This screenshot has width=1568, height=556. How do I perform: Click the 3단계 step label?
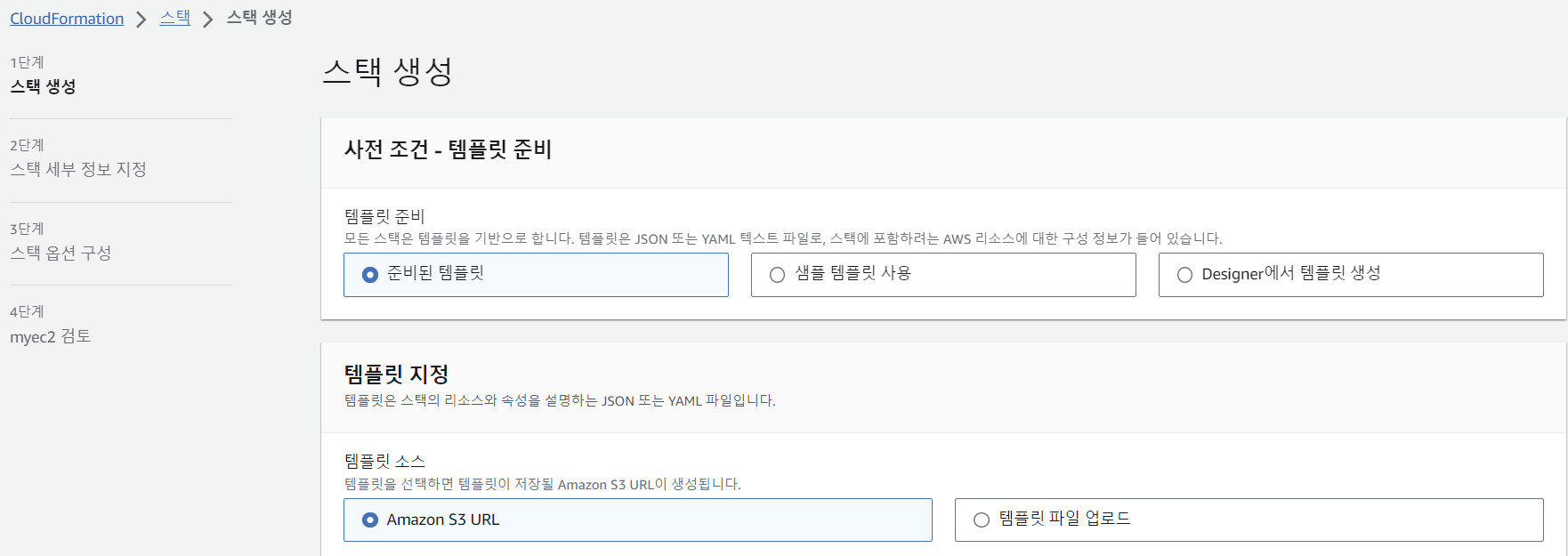pyautogui.click(x=27, y=229)
